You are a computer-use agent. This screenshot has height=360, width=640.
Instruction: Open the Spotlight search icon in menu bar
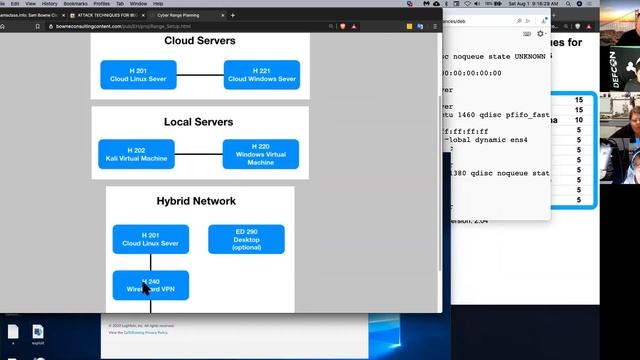[x=568, y=3]
